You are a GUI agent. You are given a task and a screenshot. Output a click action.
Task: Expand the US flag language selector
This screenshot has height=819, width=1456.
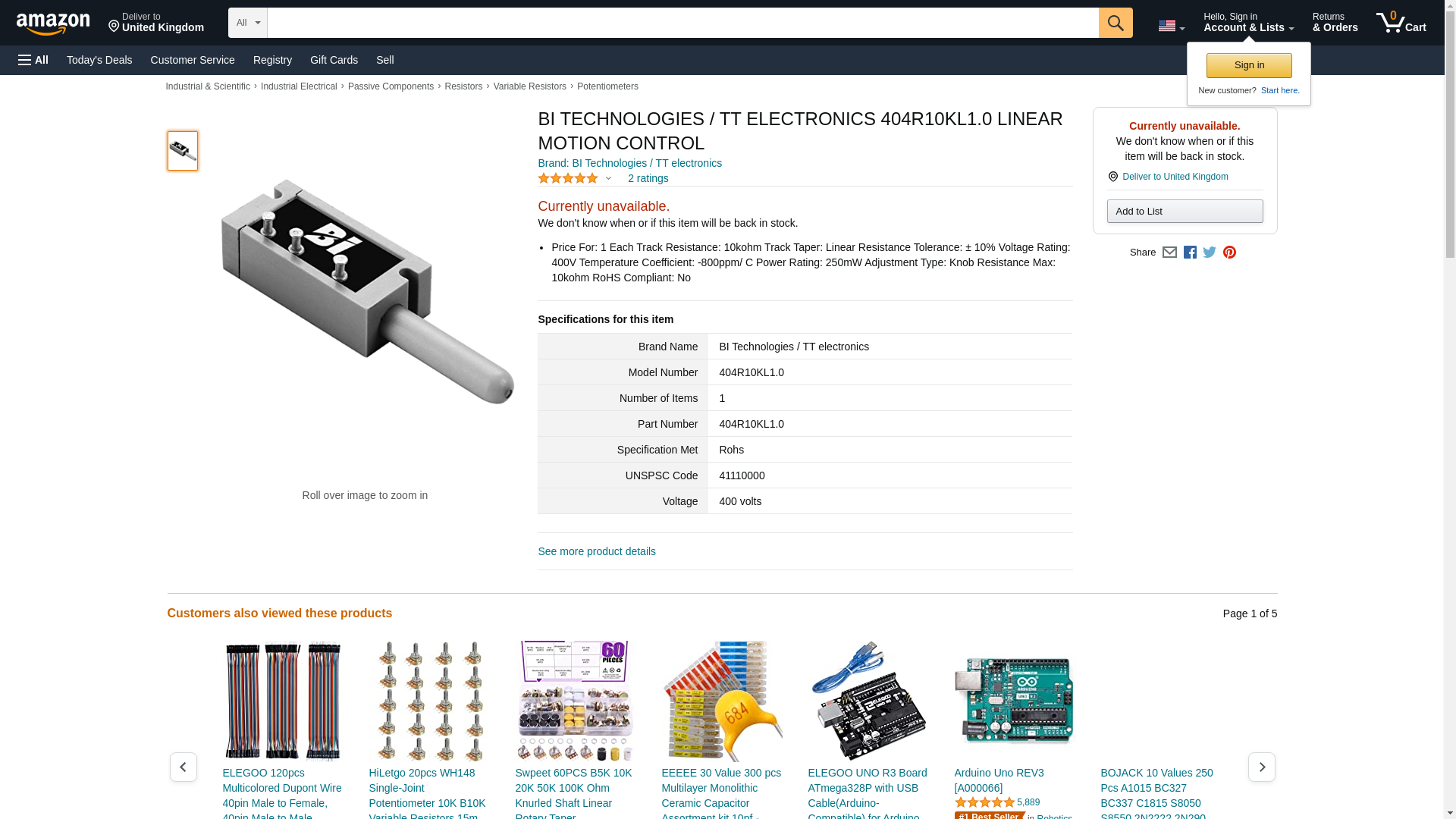[x=1172, y=26]
